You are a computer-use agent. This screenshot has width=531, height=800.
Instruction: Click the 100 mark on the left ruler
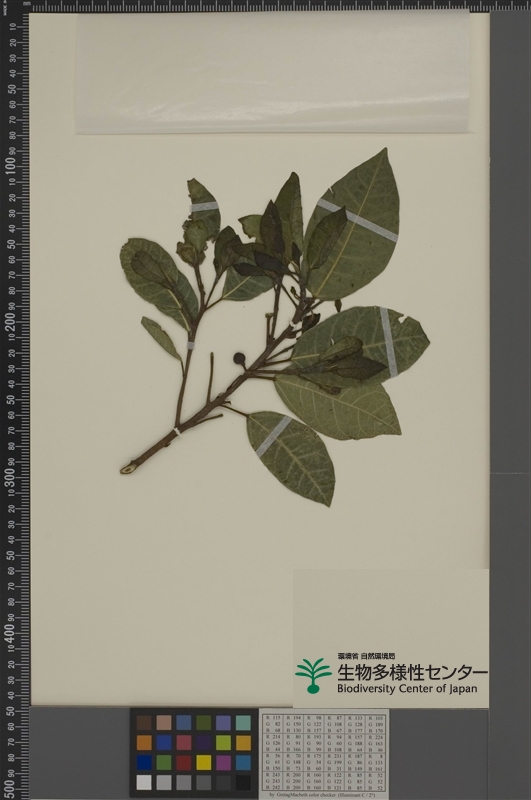point(10,166)
